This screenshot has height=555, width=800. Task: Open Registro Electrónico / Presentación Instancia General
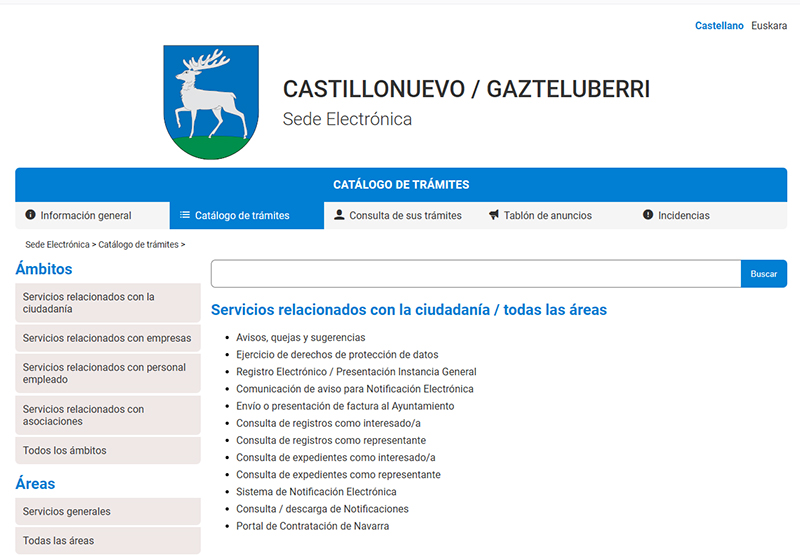(x=356, y=372)
